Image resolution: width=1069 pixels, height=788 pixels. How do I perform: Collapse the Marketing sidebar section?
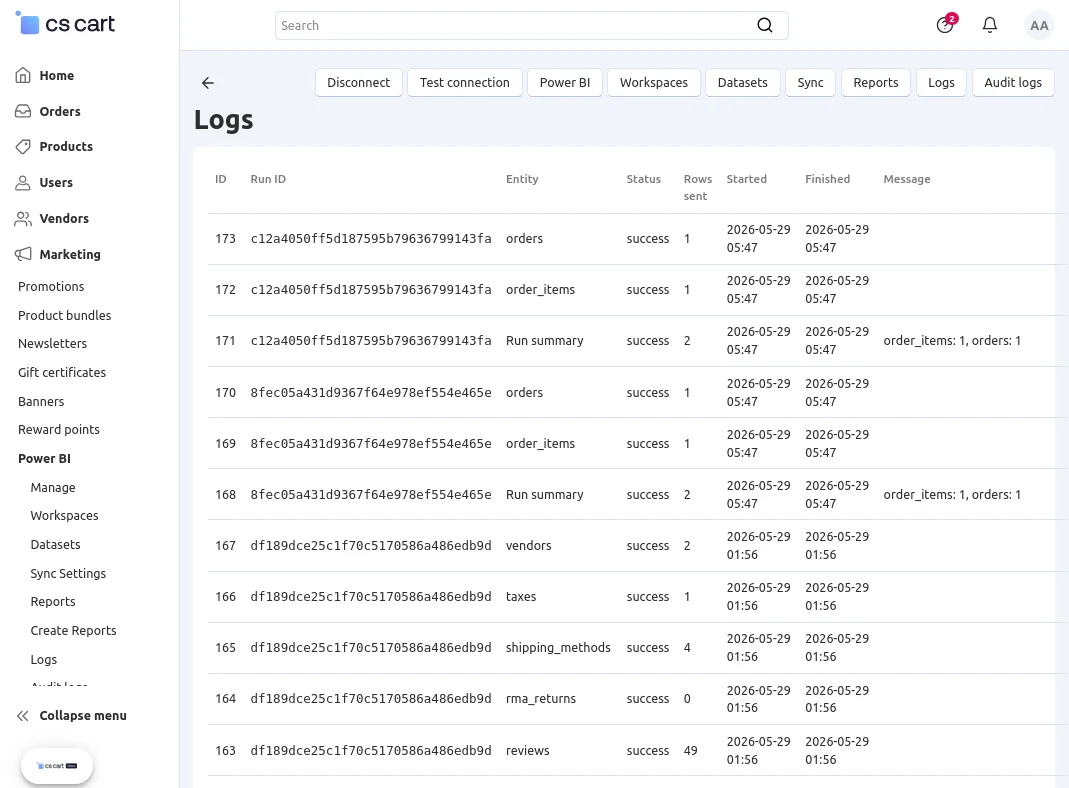click(70, 254)
